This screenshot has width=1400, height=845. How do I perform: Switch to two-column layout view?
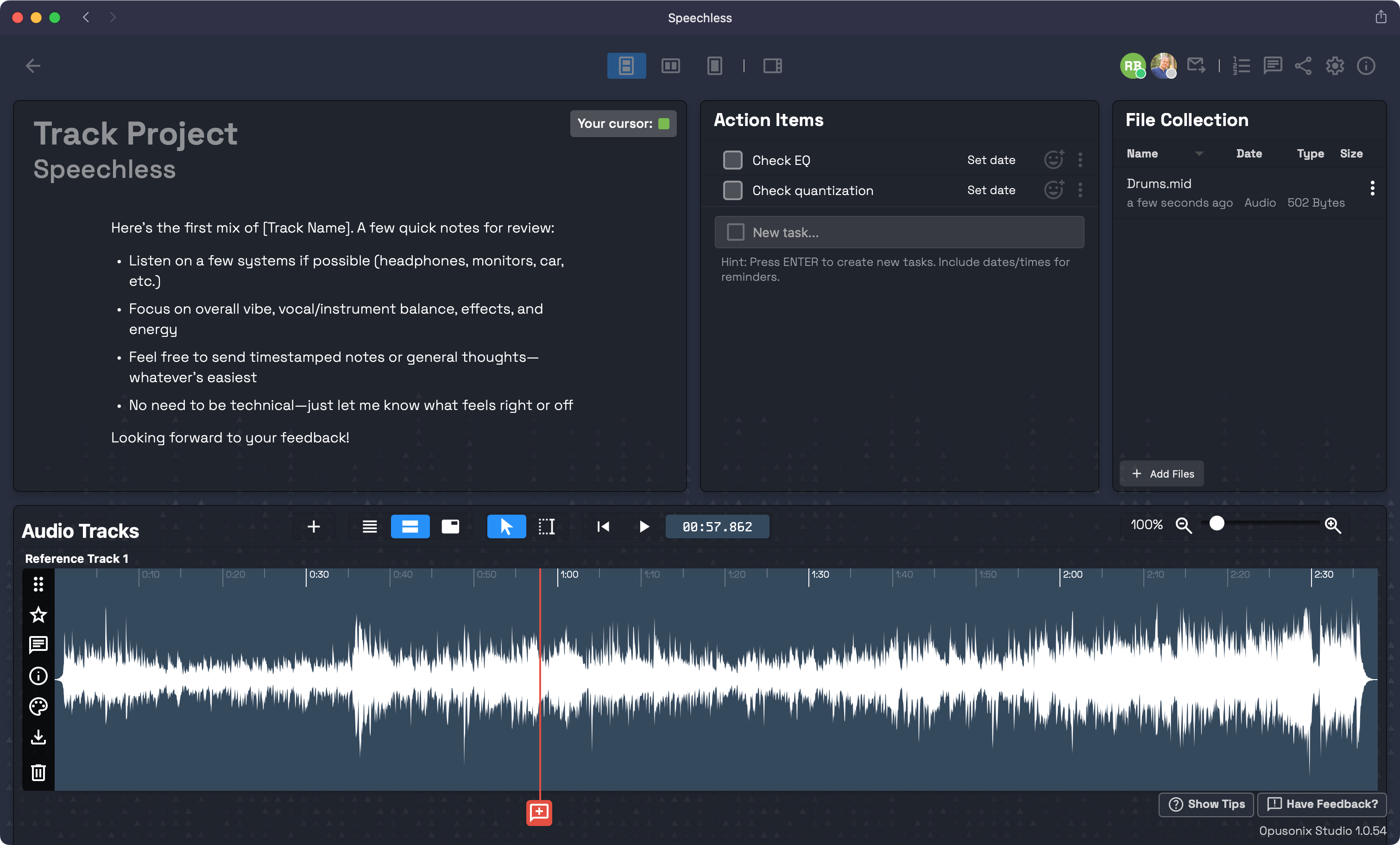(x=670, y=66)
